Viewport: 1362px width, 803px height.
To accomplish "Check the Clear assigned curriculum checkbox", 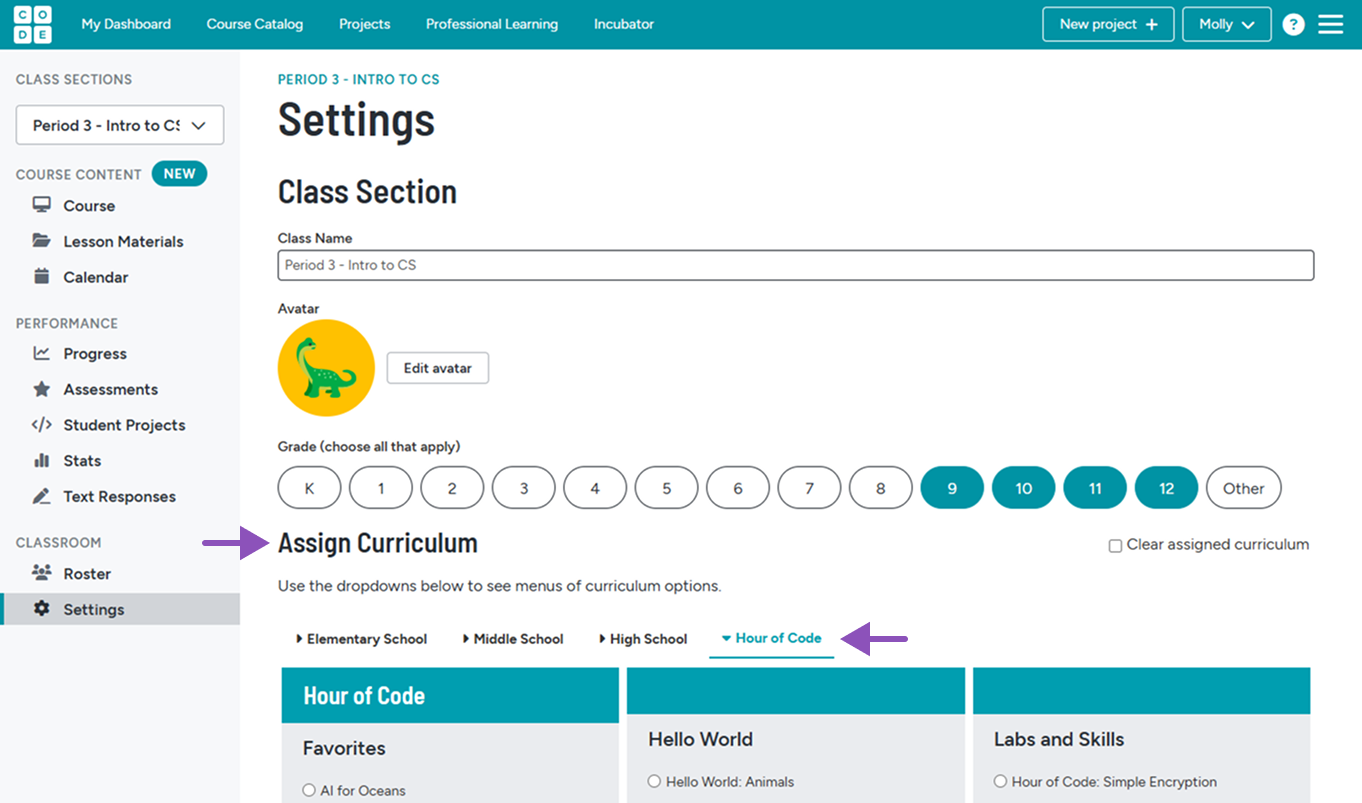I will 1115,546.
